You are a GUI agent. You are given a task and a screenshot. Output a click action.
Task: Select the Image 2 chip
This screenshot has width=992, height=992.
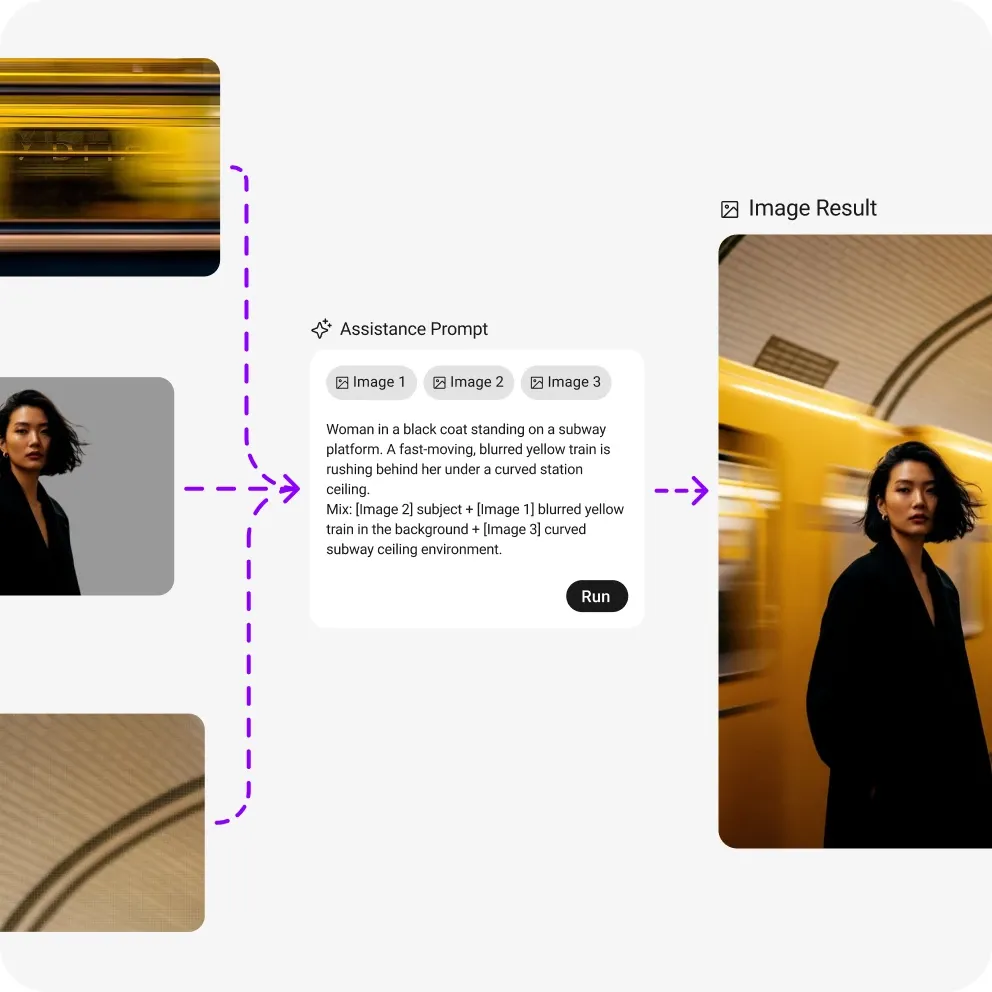coord(468,382)
